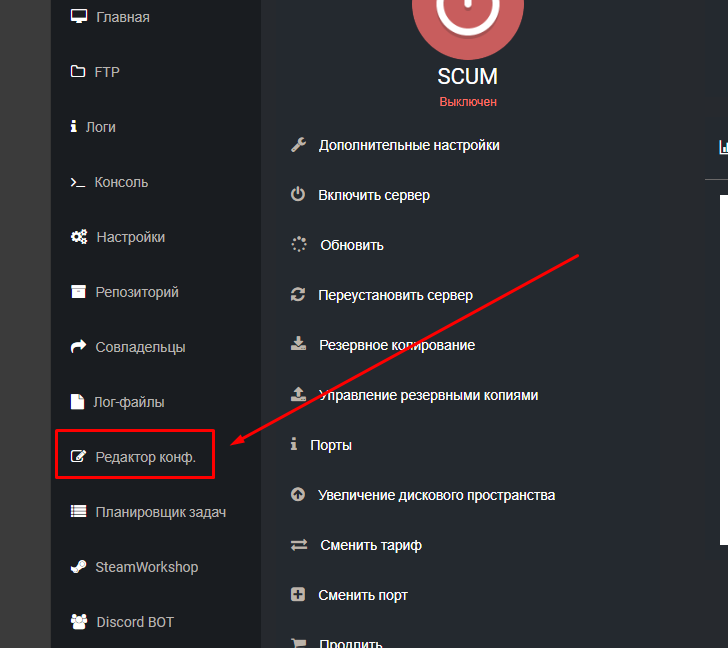
Task: Select Лог-файлы in the sidebar
Action: (x=129, y=402)
